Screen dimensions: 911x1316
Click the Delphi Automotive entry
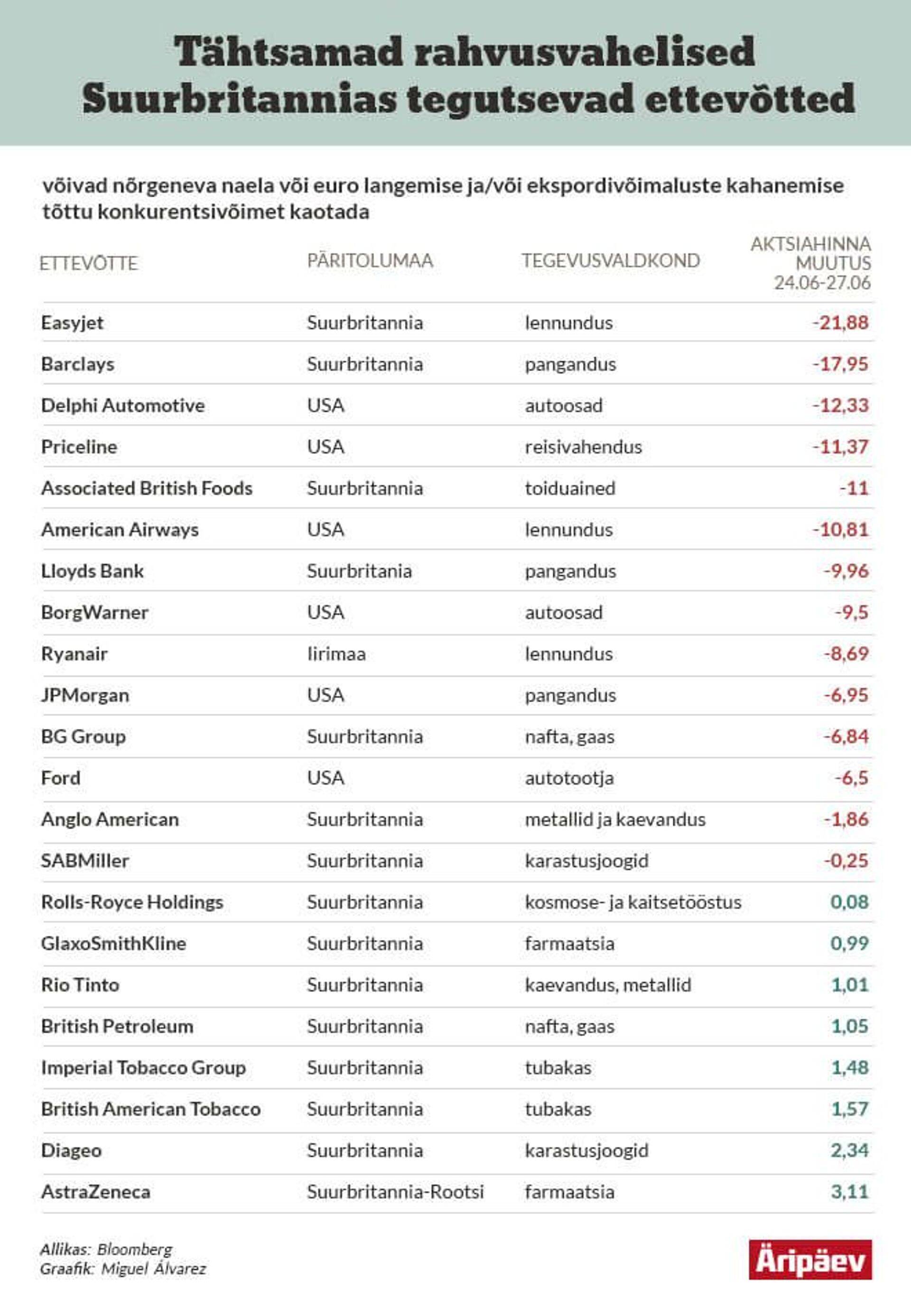(123, 405)
